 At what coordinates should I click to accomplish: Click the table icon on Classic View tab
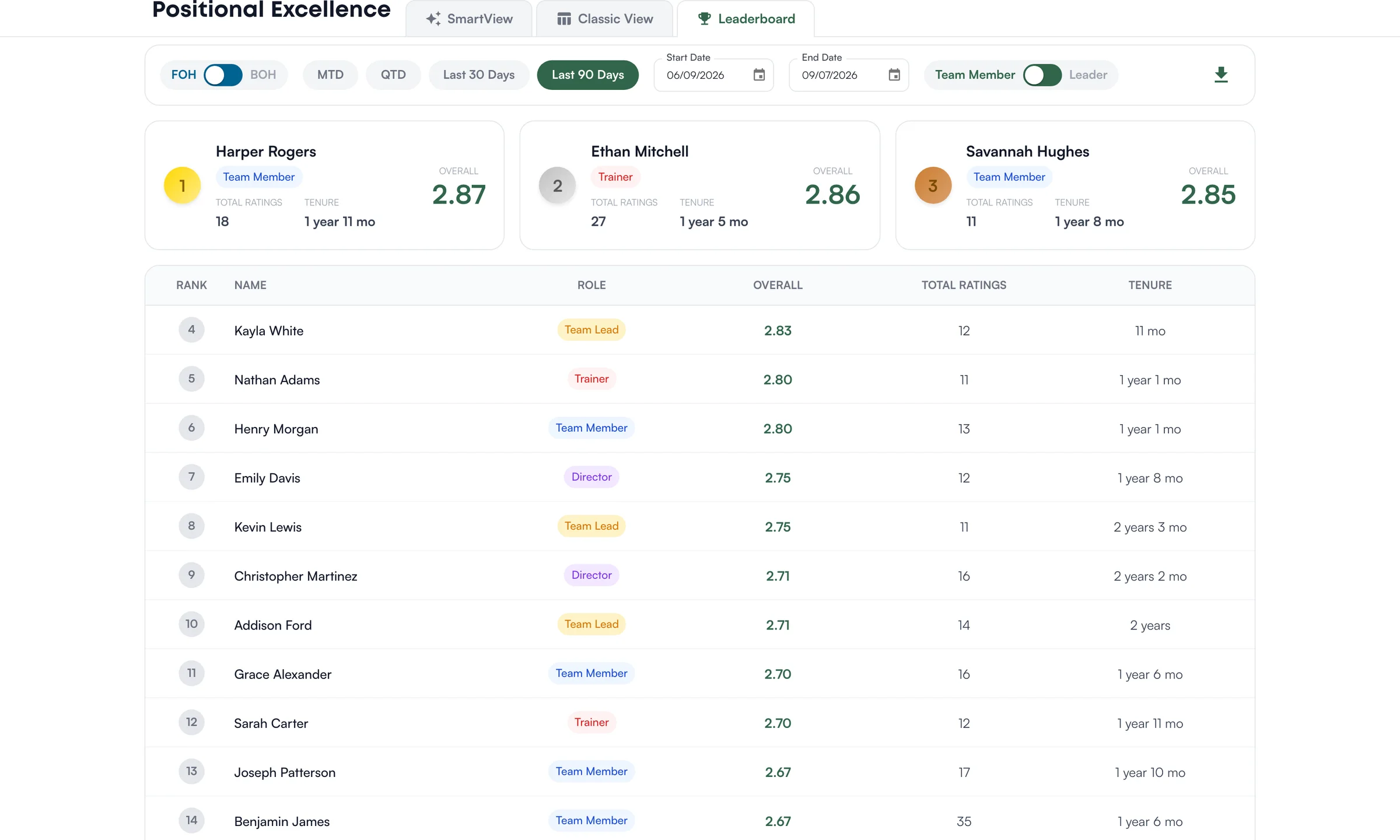coord(564,19)
